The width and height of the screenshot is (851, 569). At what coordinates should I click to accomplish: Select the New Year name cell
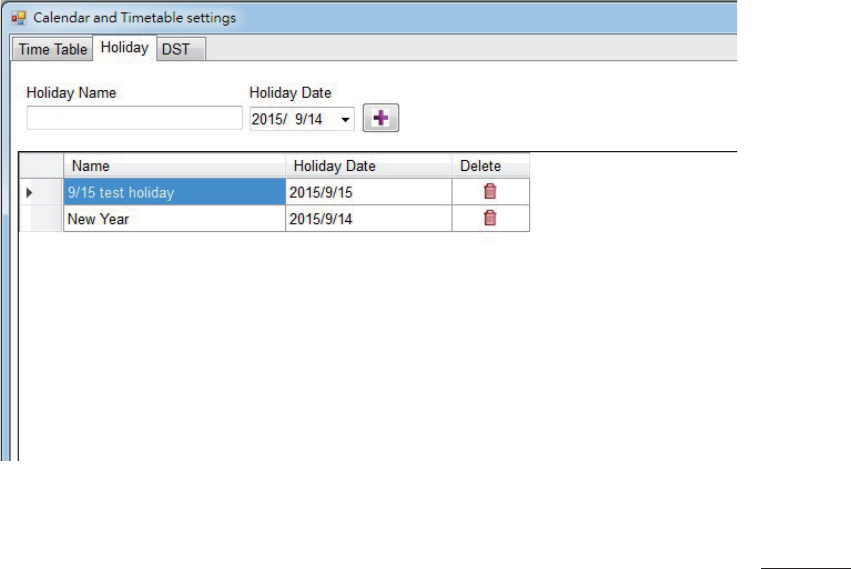pos(174,219)
